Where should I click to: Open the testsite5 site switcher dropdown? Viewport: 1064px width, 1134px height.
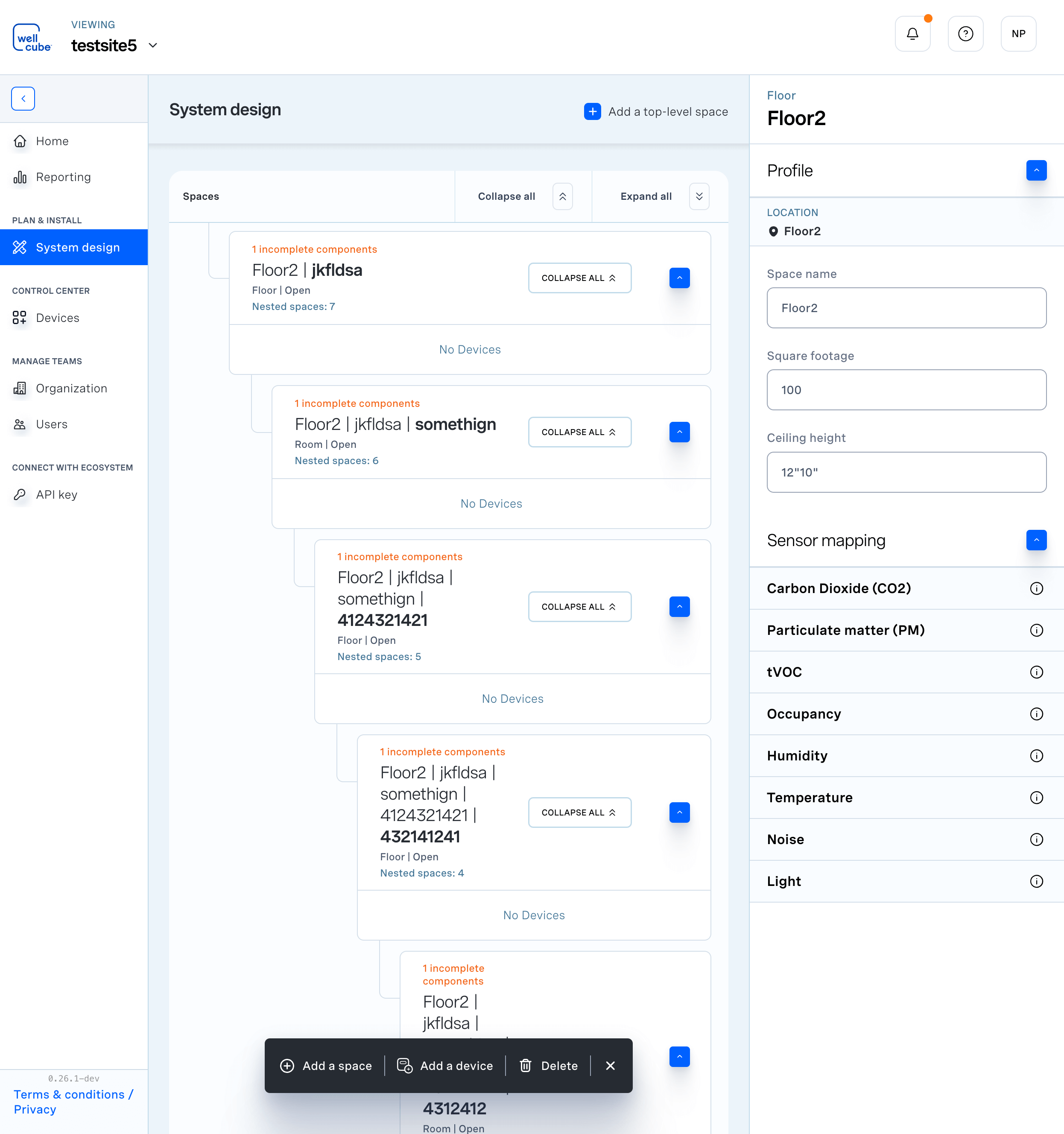152,45
